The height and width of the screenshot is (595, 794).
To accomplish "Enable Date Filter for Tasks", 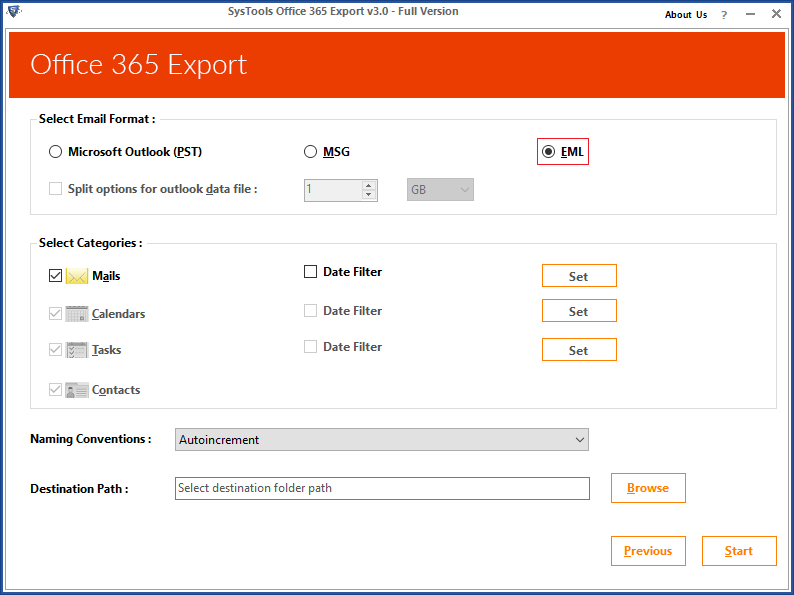I will click(x=310, y=347).
